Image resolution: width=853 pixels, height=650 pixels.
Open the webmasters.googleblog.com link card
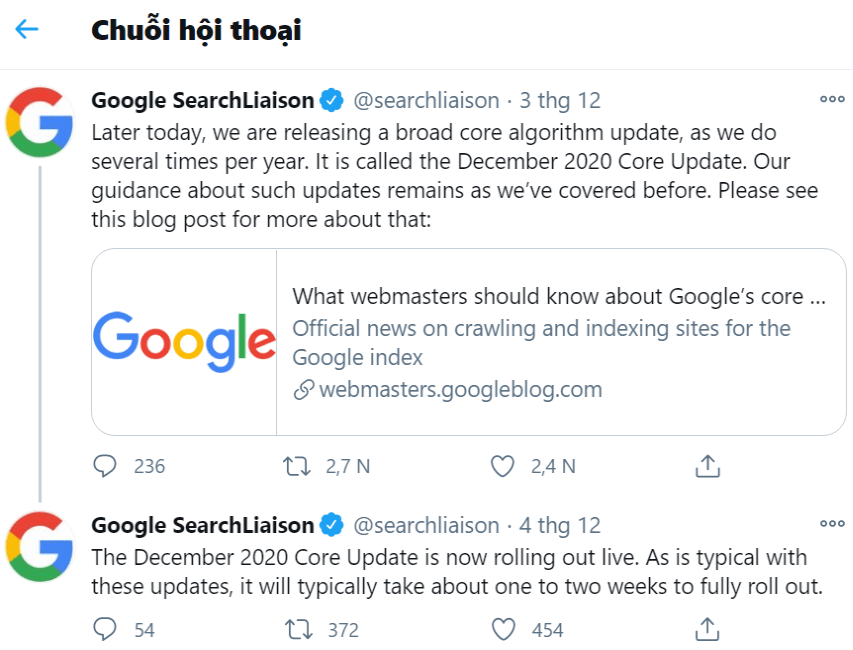[460, 390]
